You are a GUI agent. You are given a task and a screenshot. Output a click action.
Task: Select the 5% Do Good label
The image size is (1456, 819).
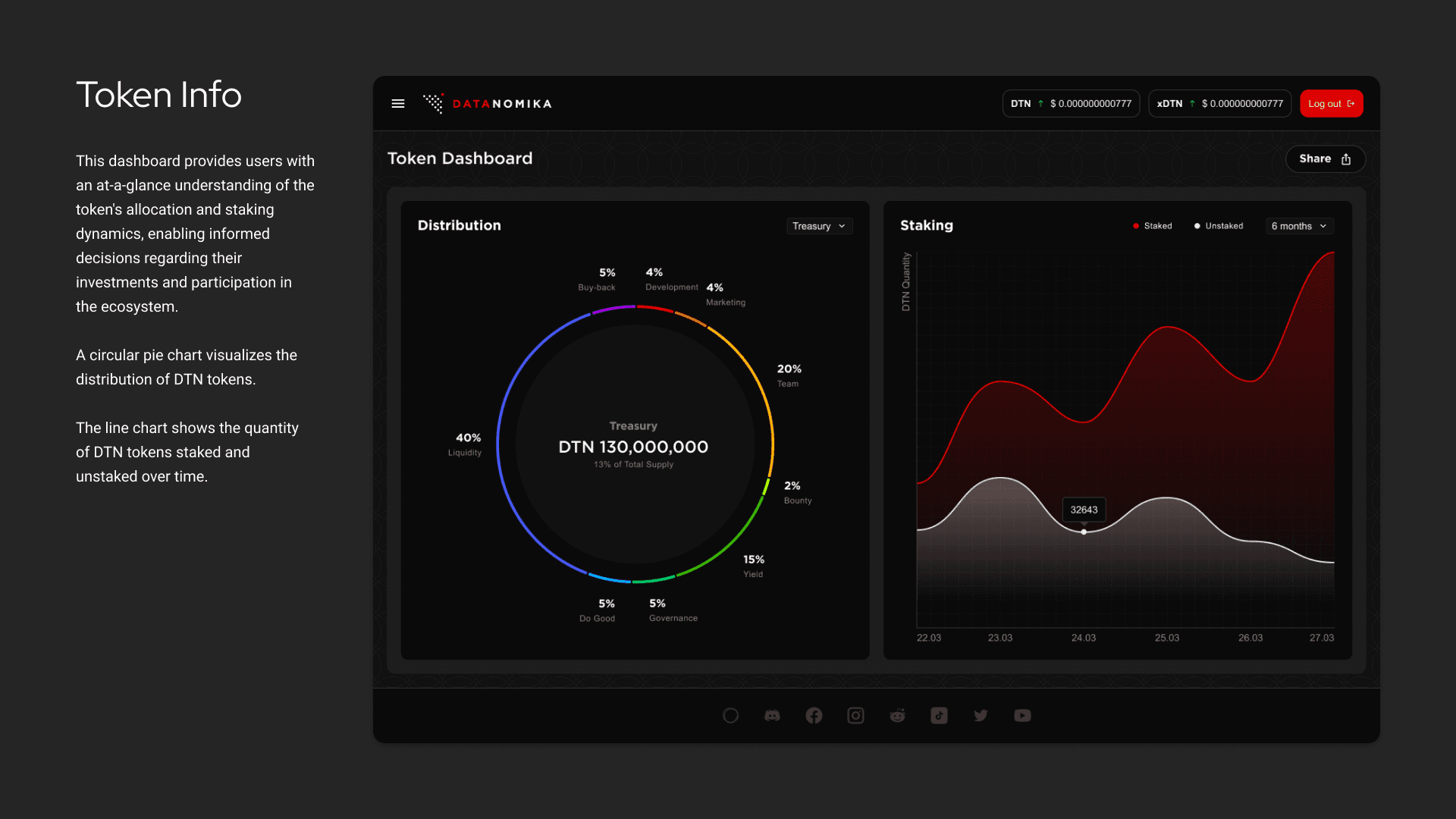point(598,610)
